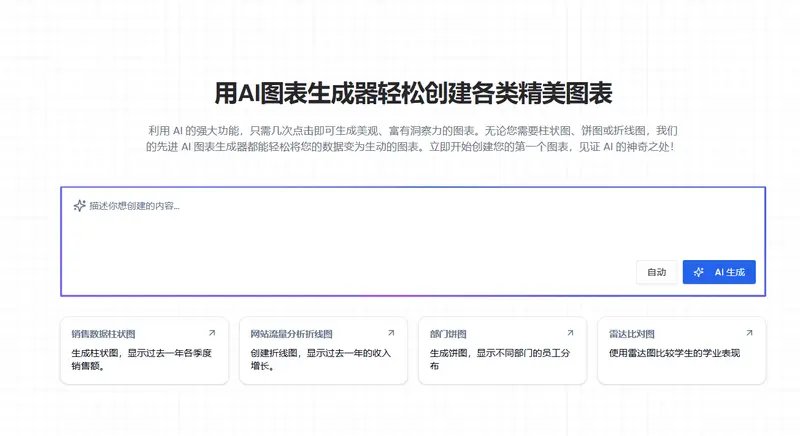Click the sparkle icon on AI 生成 button

(699, 272)
